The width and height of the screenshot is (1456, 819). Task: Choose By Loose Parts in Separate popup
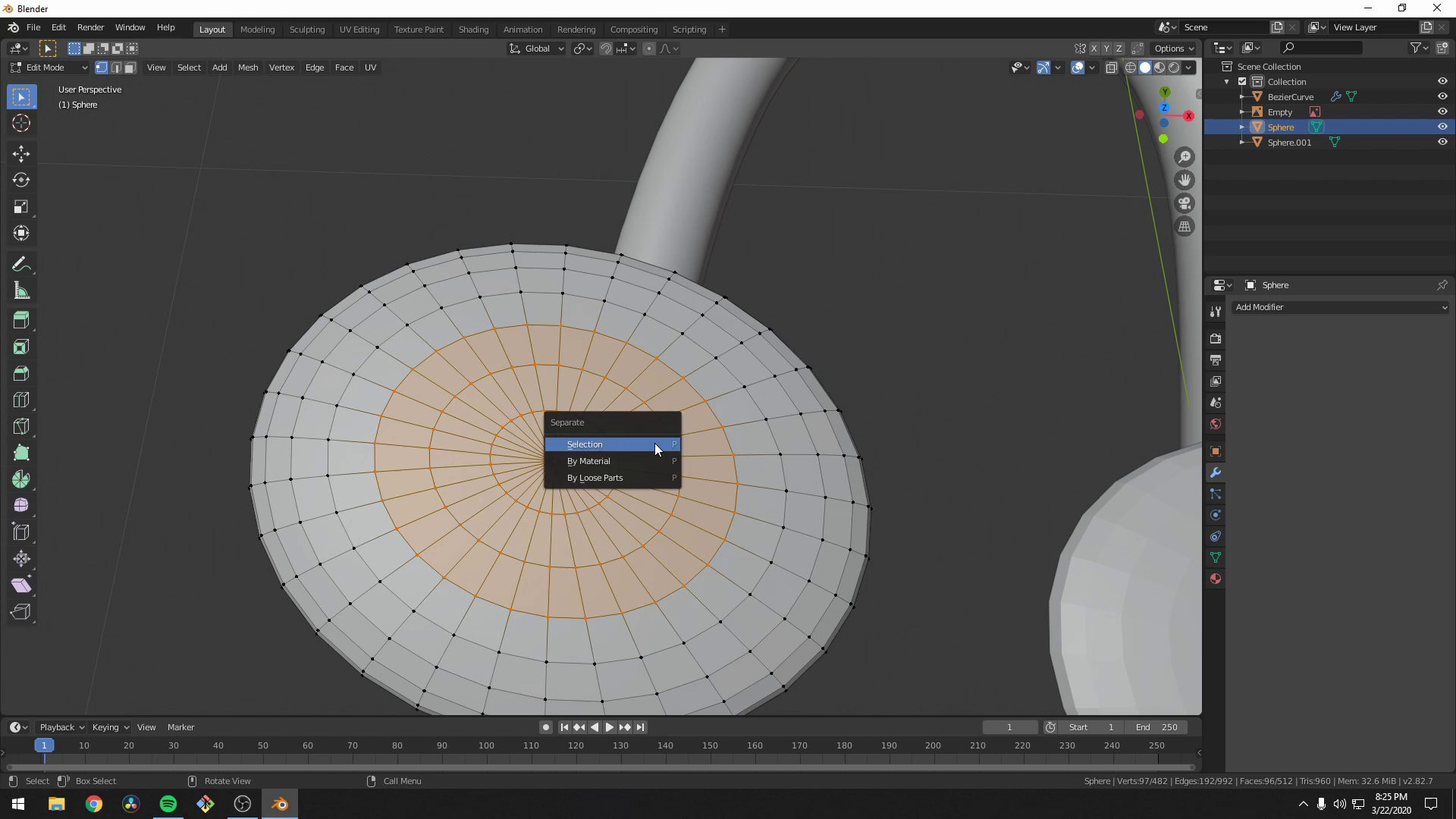pos(595,478)
